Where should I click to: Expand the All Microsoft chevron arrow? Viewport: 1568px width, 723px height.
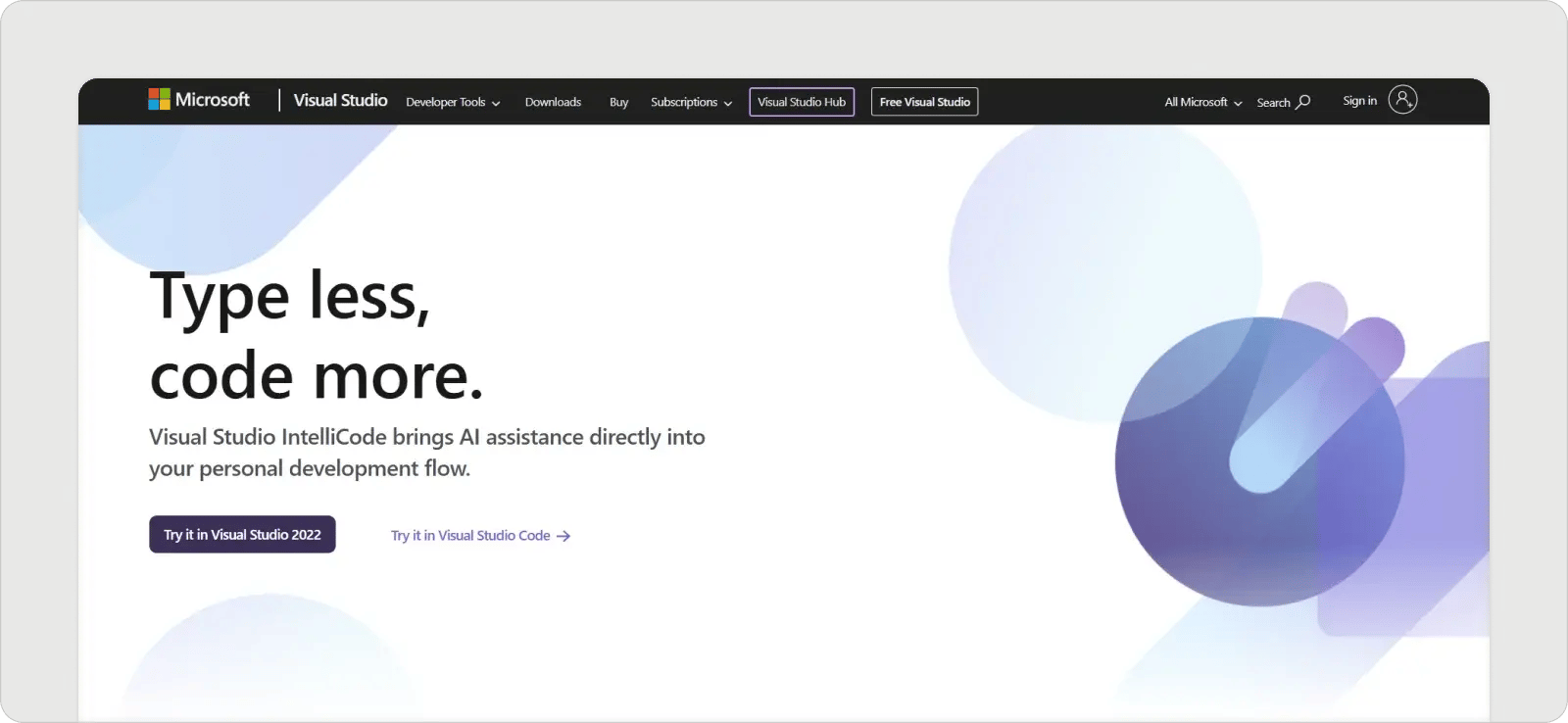[x=1238, y=104]
